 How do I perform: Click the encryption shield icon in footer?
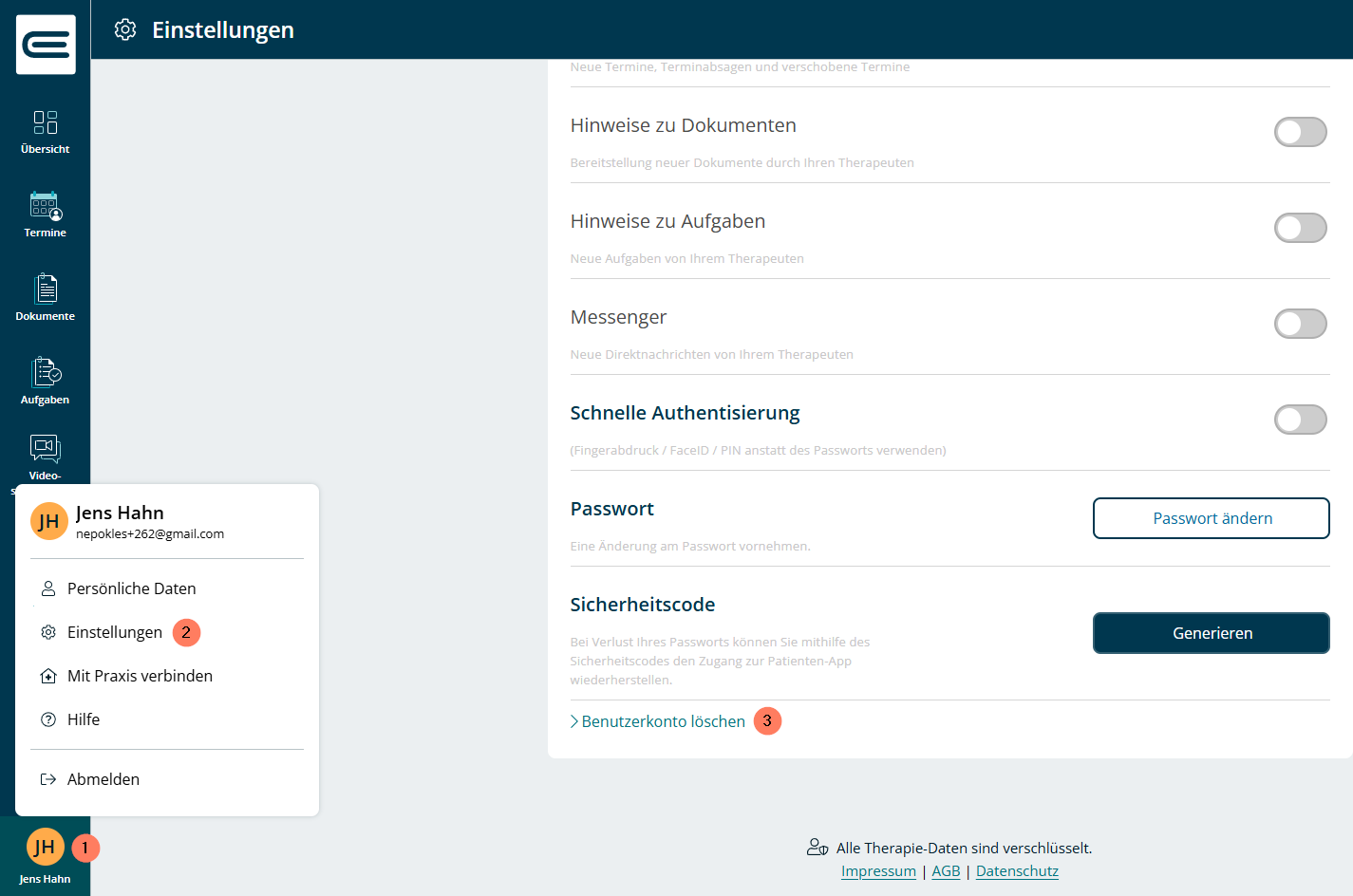click(817, 848)
